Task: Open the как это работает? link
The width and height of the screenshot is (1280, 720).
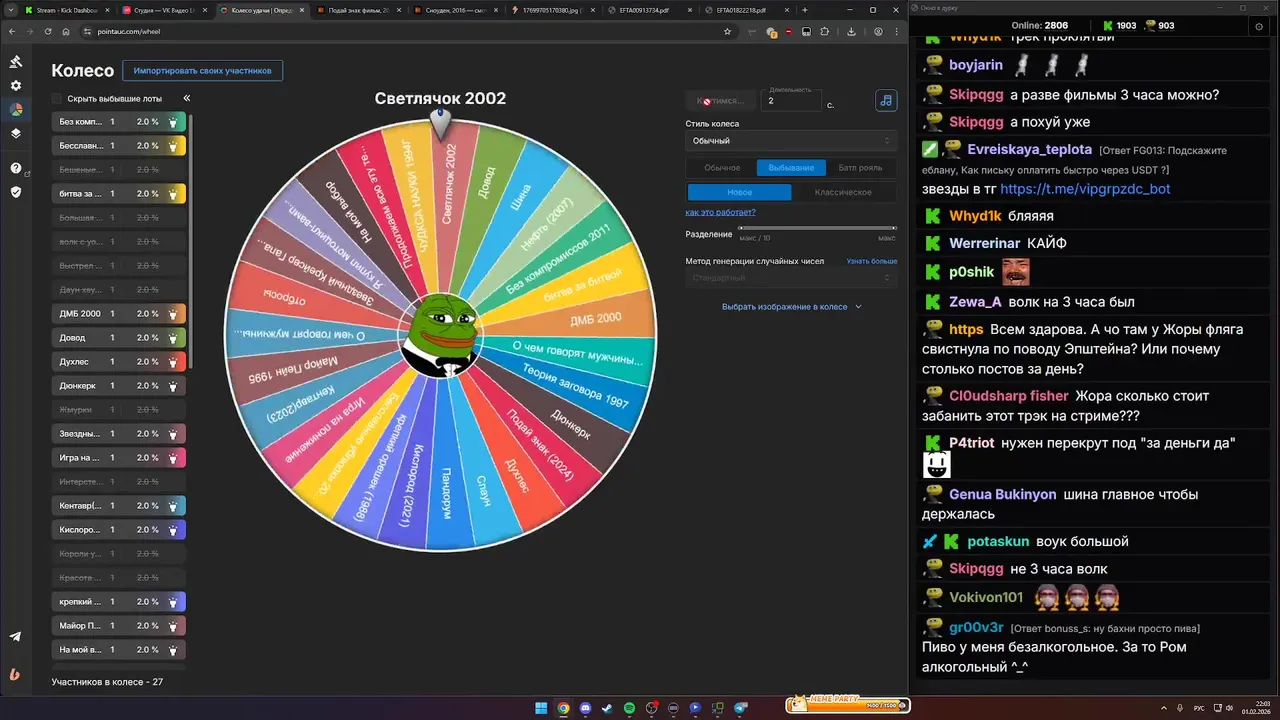Action: pyautogui.click(x=720, y=212)
